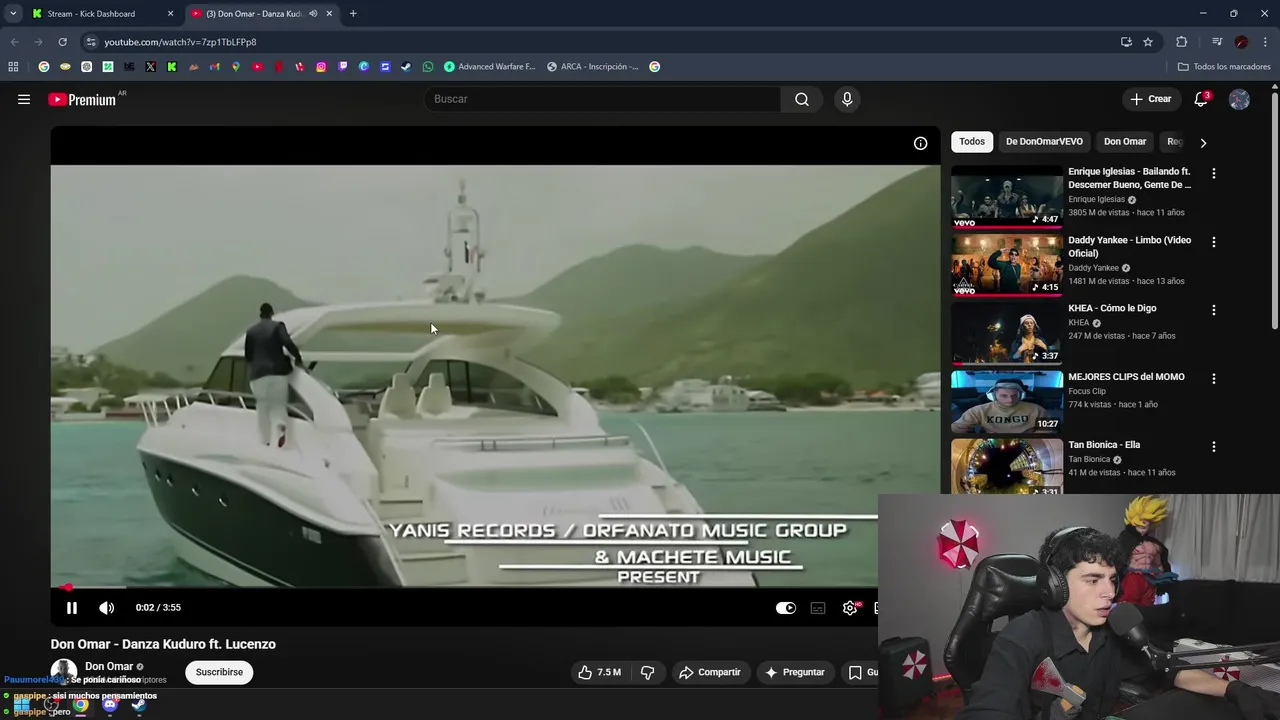Open Chrome from the taskbar
This screenshot has width=1280, height=720.
[80, 704]
